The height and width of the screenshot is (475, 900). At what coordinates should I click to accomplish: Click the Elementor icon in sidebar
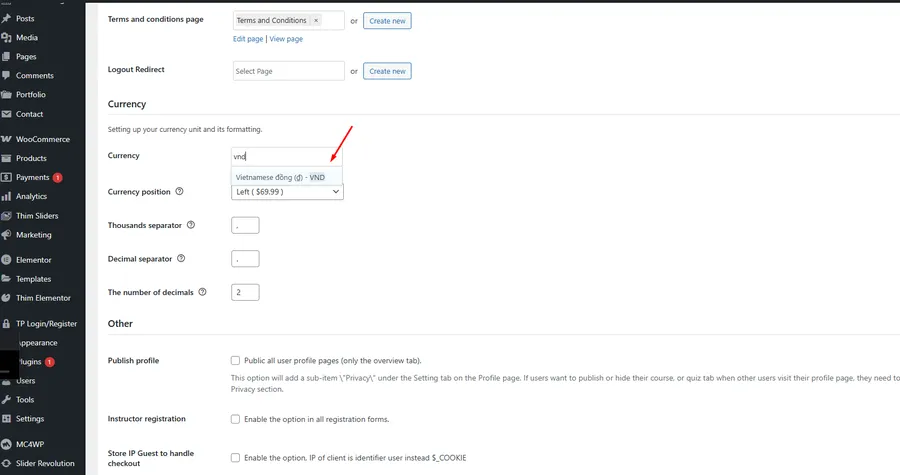click(x=7, y=260)
